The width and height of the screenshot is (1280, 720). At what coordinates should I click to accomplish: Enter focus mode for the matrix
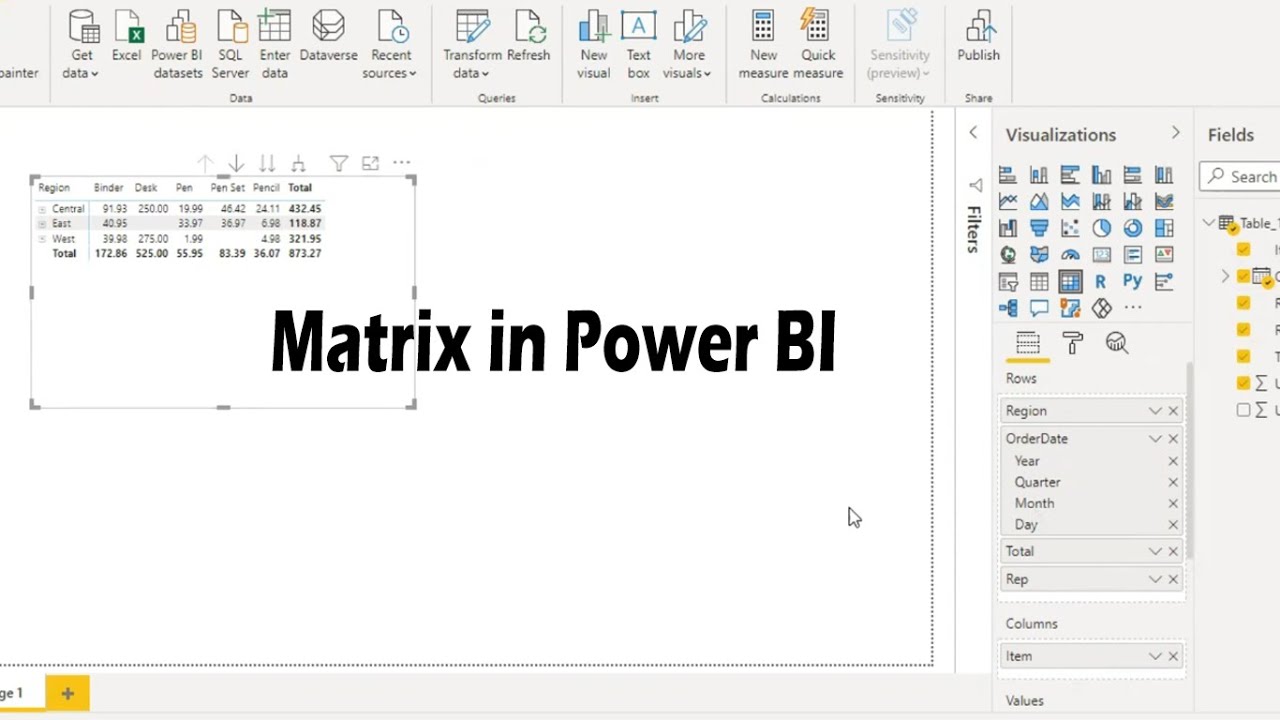click(x=370, y=163)
